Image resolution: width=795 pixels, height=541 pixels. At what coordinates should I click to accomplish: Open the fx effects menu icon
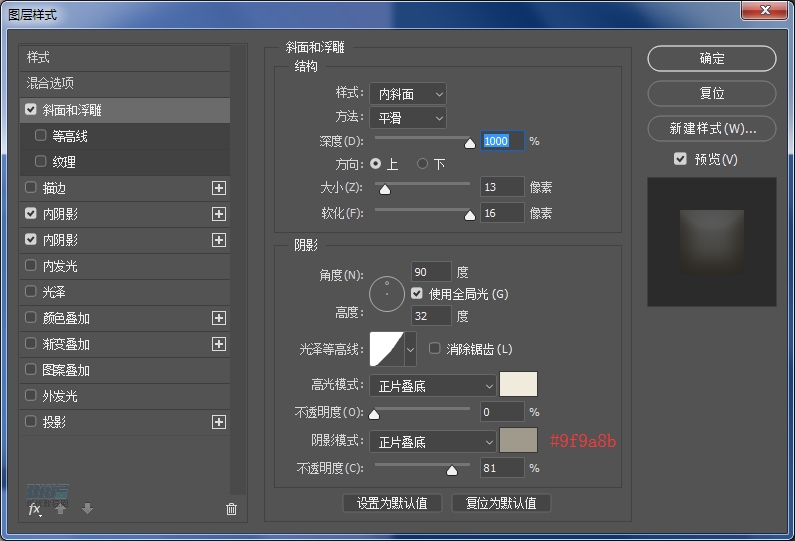pyautogui.click(x=34, y=509)
